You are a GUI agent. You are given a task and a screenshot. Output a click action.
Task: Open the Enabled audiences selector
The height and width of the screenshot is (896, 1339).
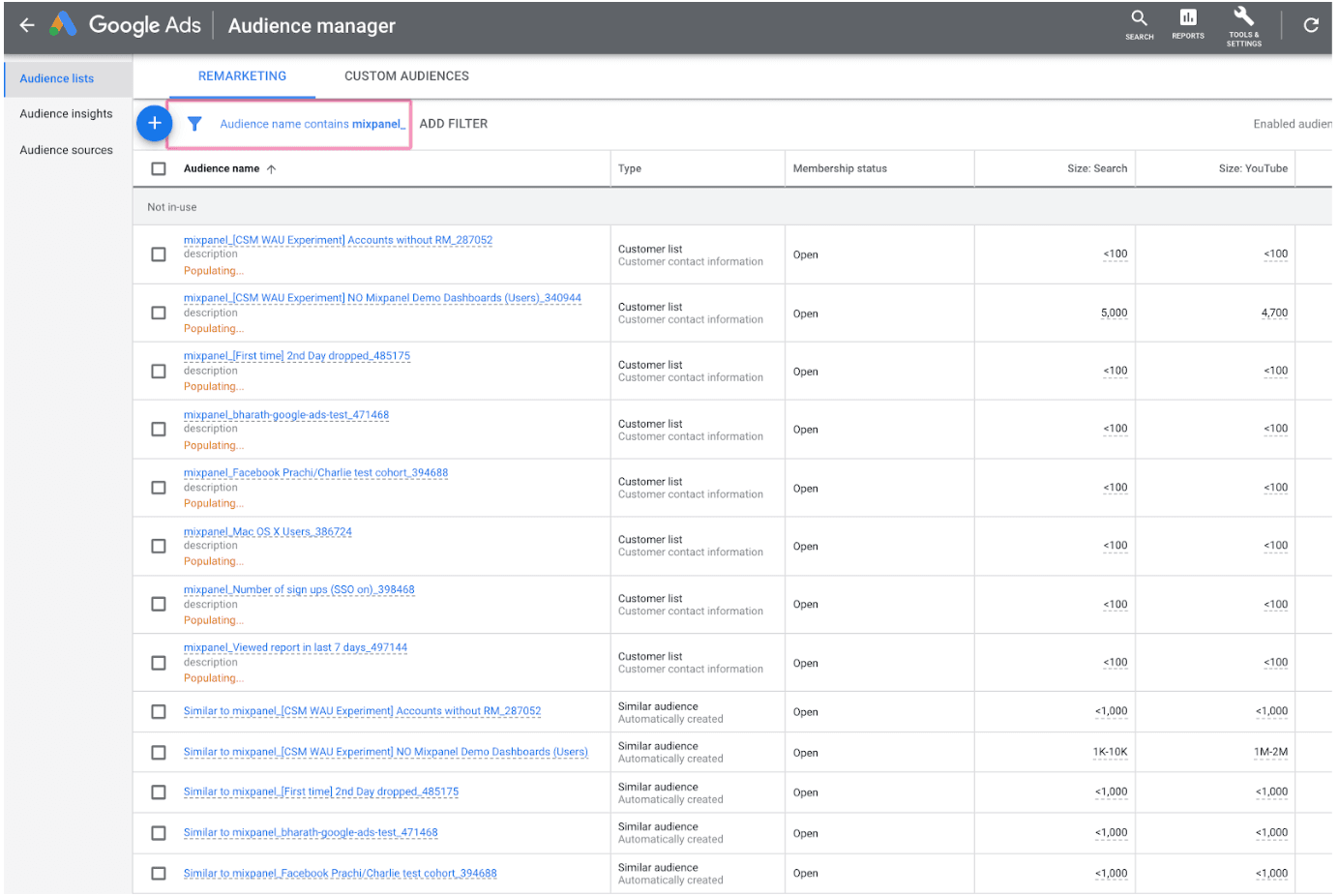click(1296, 123)
